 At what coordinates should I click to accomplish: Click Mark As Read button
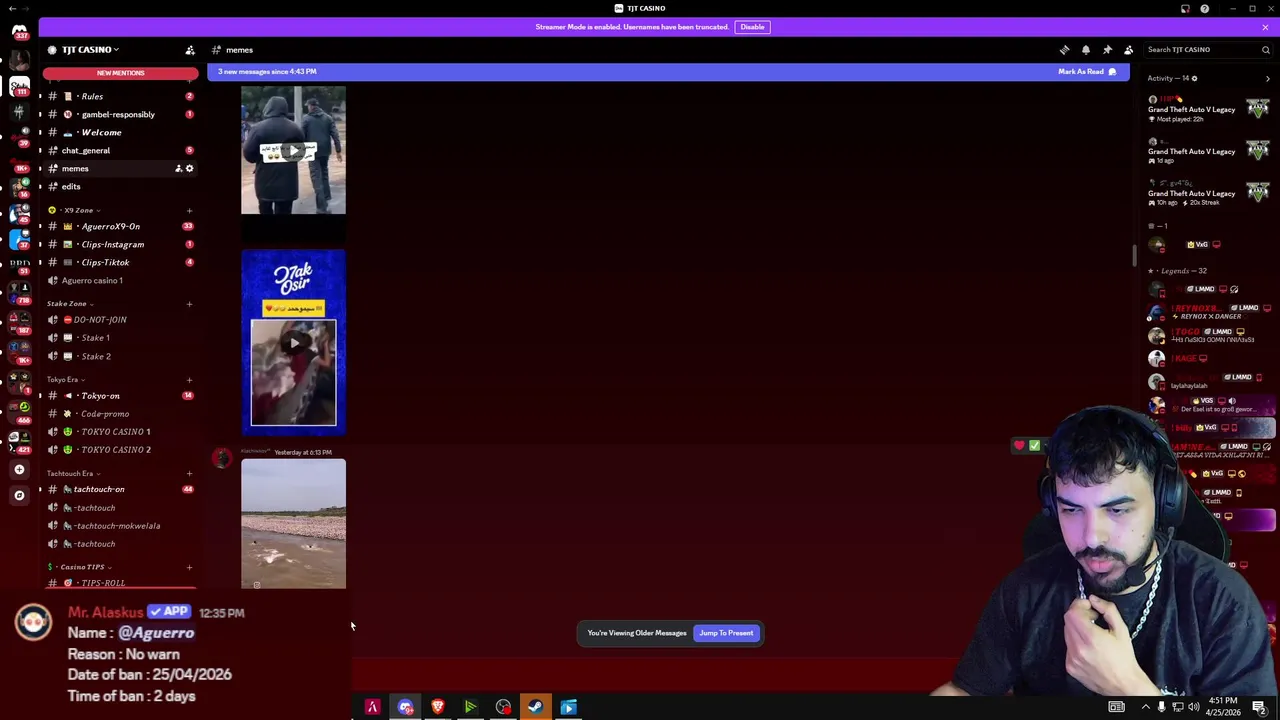click(1087, 72)
